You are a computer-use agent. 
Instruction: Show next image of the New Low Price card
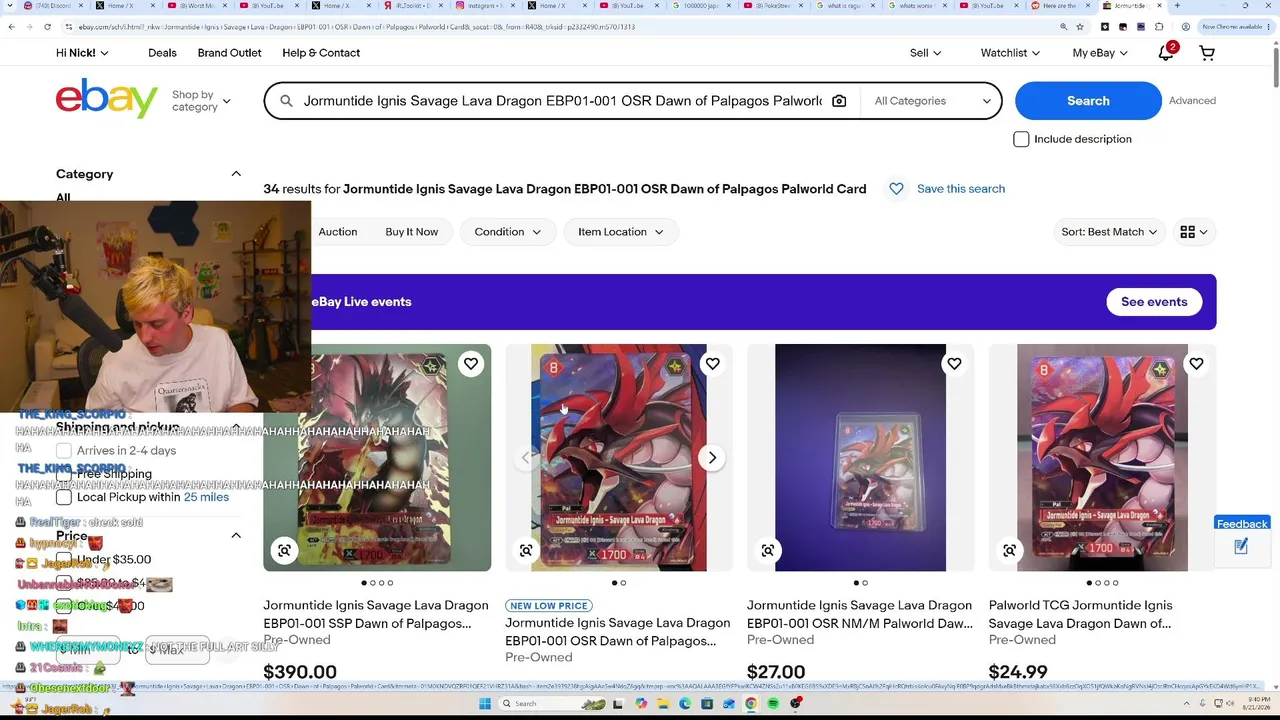(x=712, y=458)
